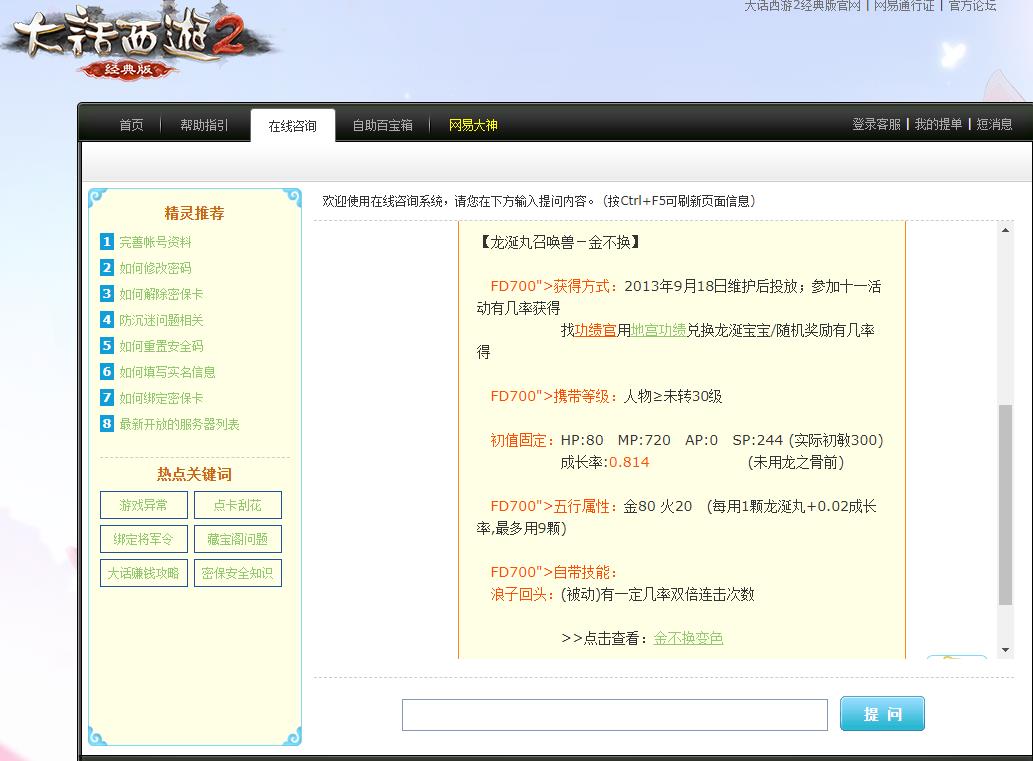Viewport: 1033px width, 761px height.
Task: Follow the 地宫功绩 link in the answer
Action: pos(659,330)
